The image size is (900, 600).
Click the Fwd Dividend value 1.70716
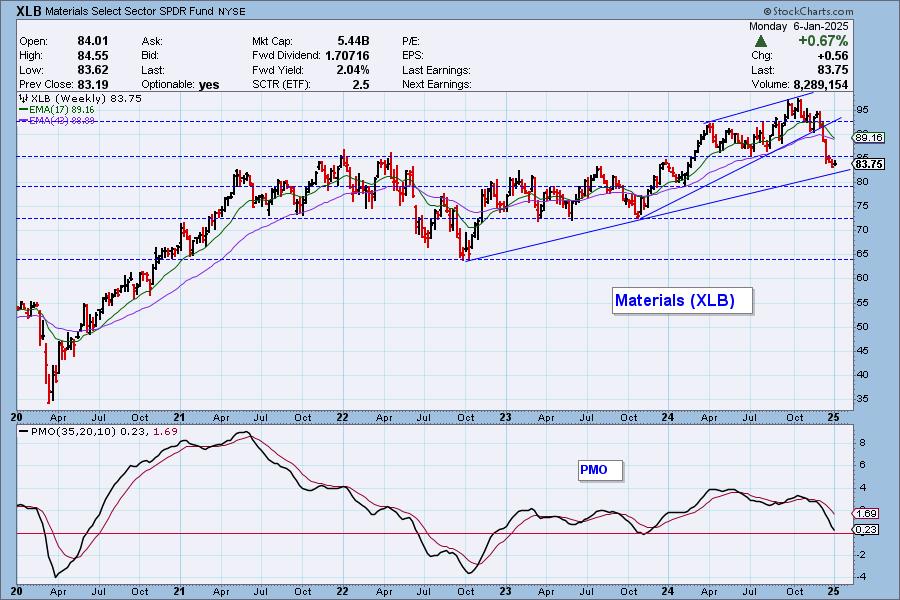[347, 56]
